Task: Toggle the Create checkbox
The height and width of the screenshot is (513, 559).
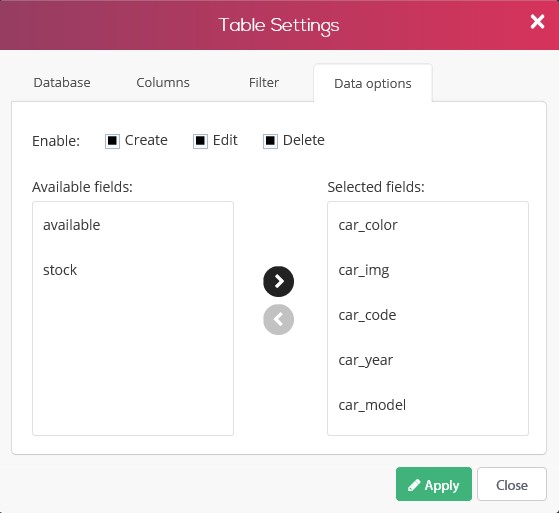Action: (x=112, y=141)
